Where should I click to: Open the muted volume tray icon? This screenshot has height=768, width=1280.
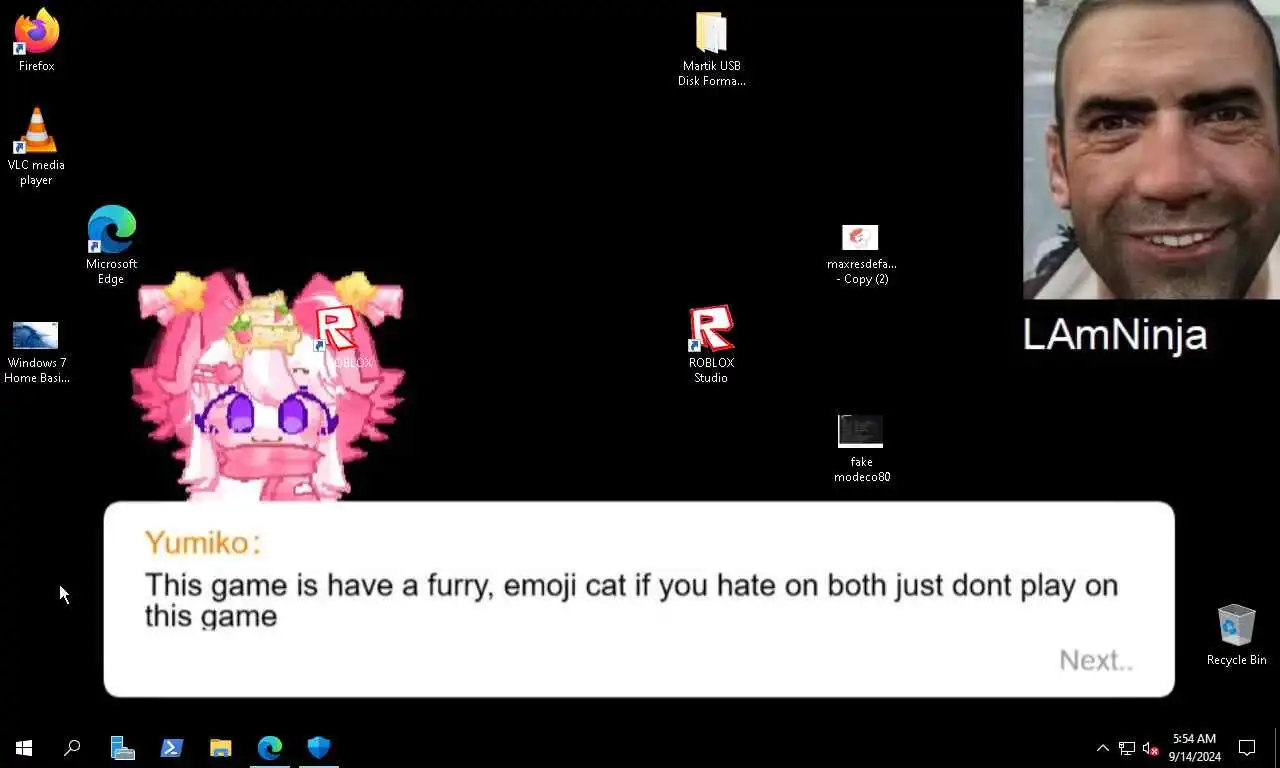click(x=1150, y=748)
